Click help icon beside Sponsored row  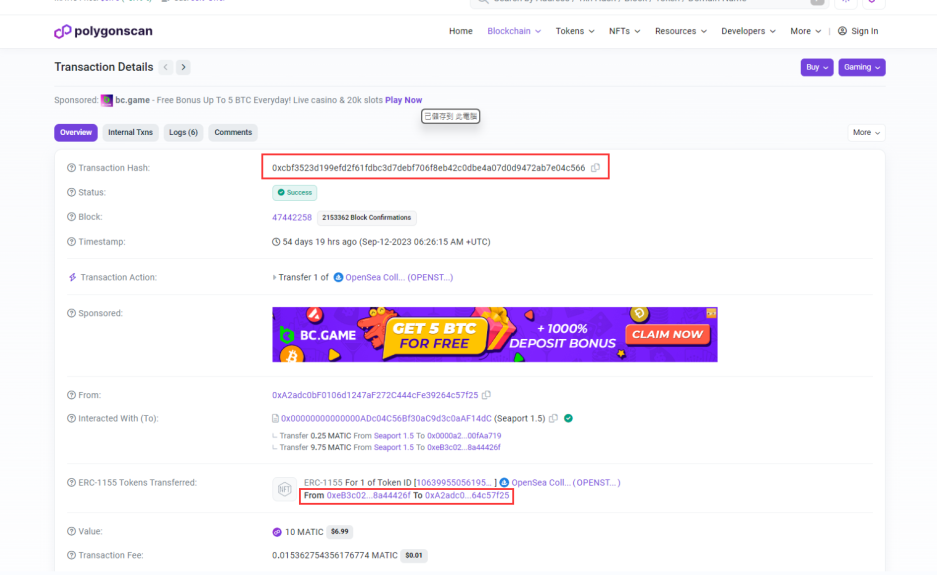click(x=71, y=313)
